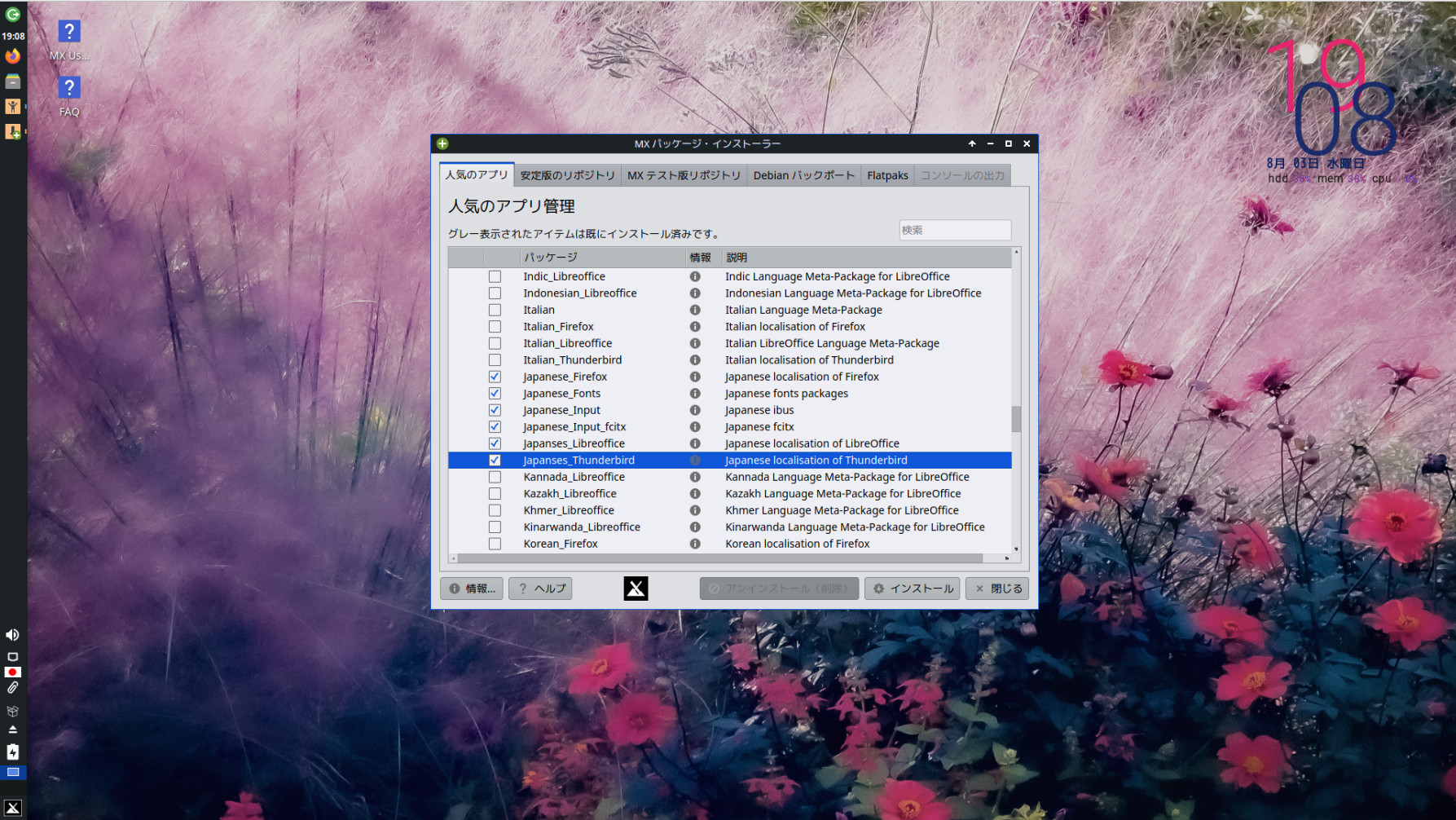
Task: Show info for Japanese_Firefox package
Action: [695, 377]
